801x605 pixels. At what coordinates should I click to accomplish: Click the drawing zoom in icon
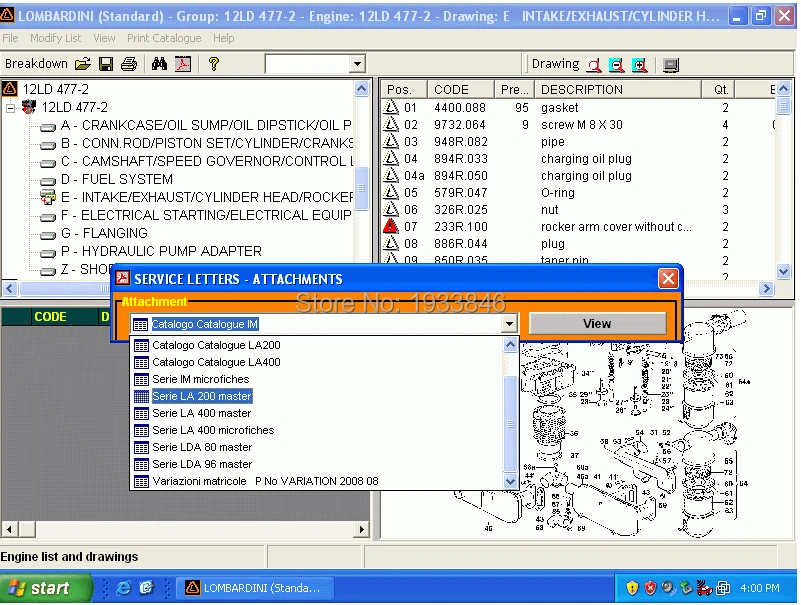coord(640,65)
